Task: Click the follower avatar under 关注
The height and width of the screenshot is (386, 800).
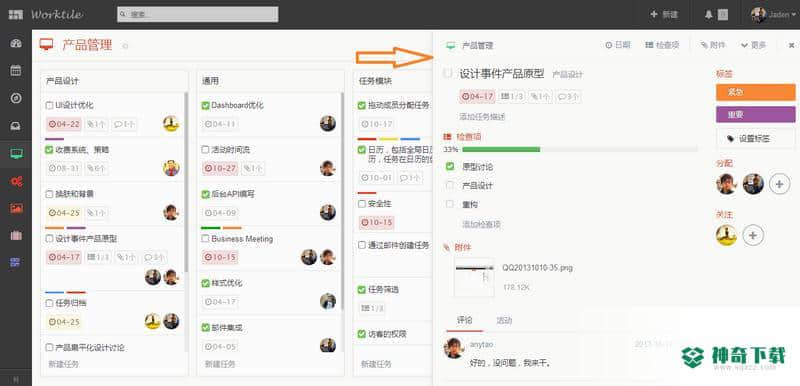Action: (727, 235)
